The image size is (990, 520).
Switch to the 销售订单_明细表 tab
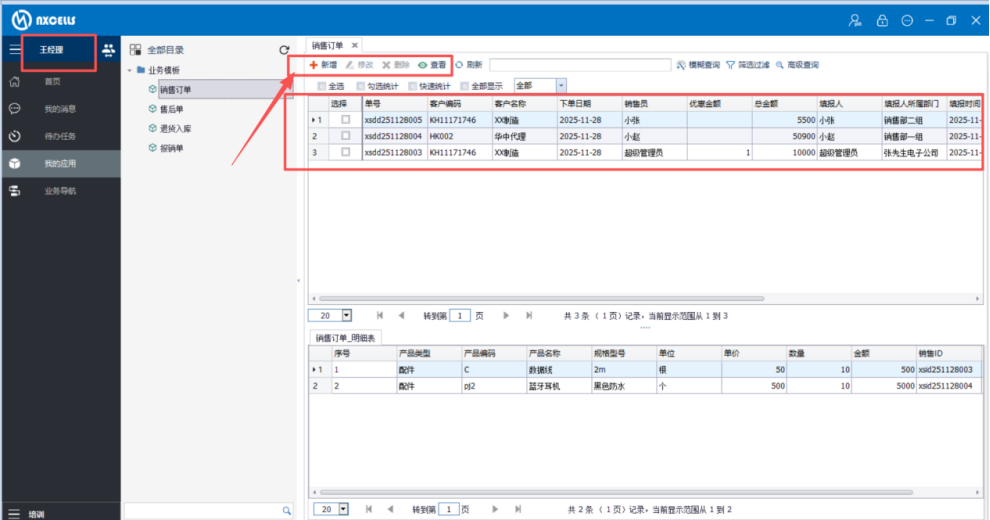[x=344, y=337]
